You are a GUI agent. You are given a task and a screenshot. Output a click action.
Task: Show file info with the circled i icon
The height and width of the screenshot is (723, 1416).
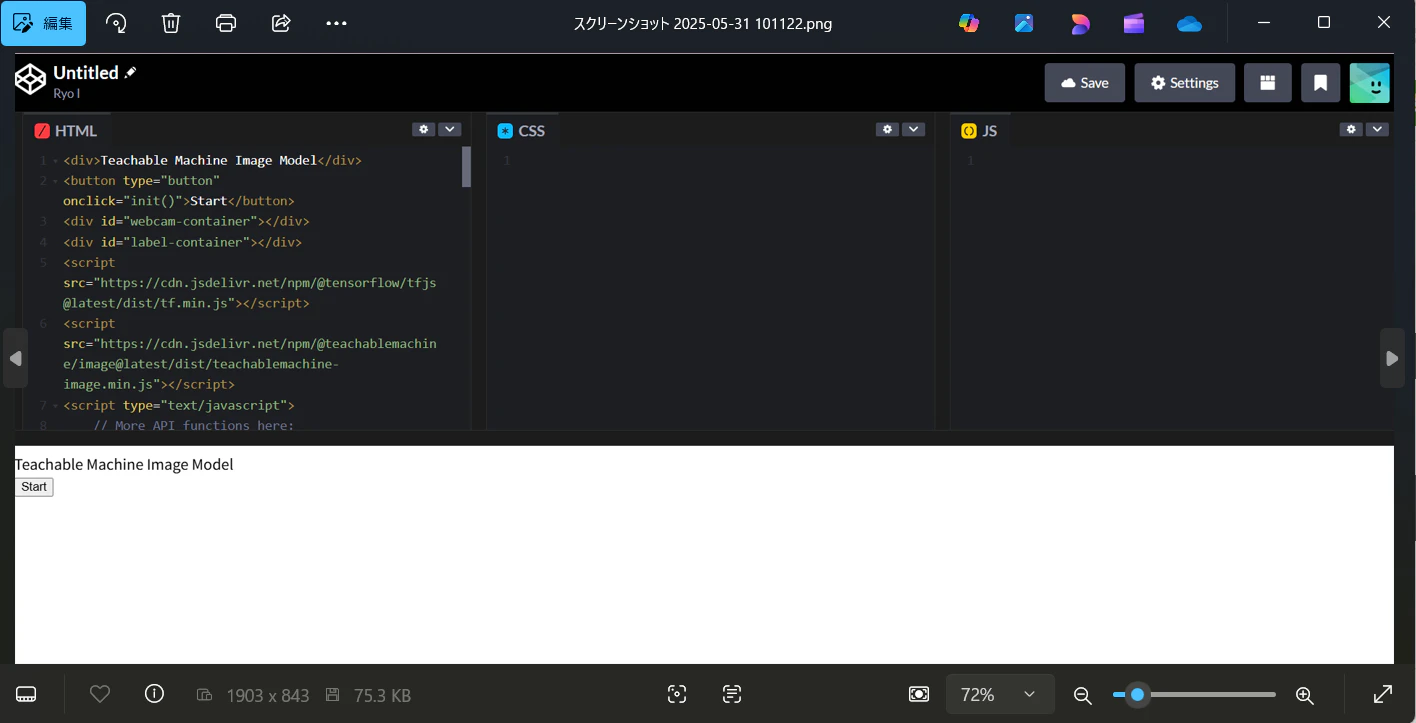pos(154,694)
